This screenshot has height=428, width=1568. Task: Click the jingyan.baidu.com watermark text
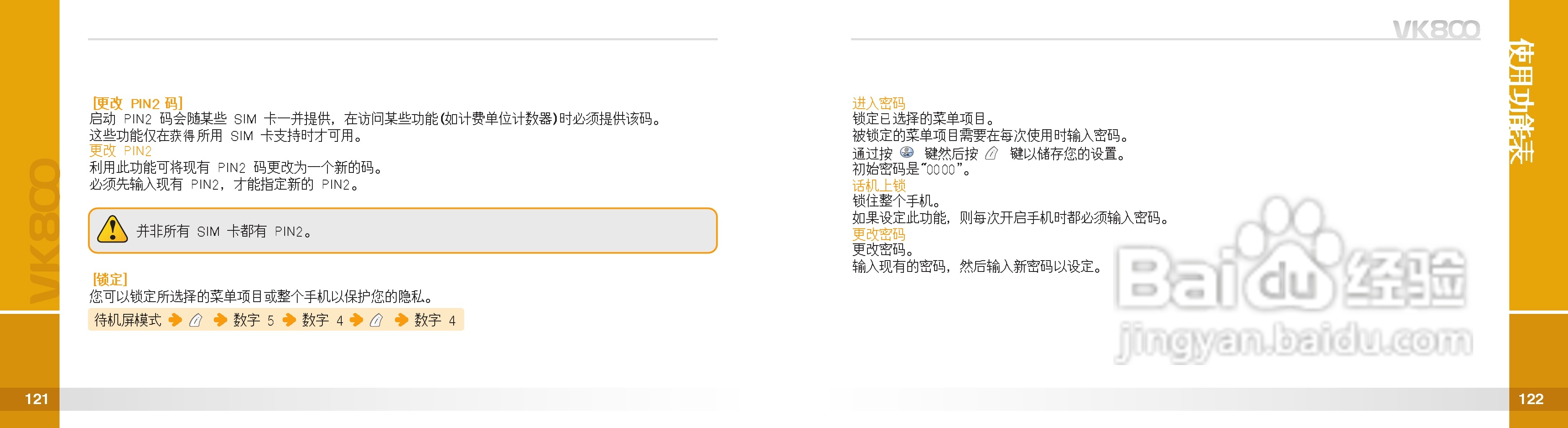[x=1294, y=342]
